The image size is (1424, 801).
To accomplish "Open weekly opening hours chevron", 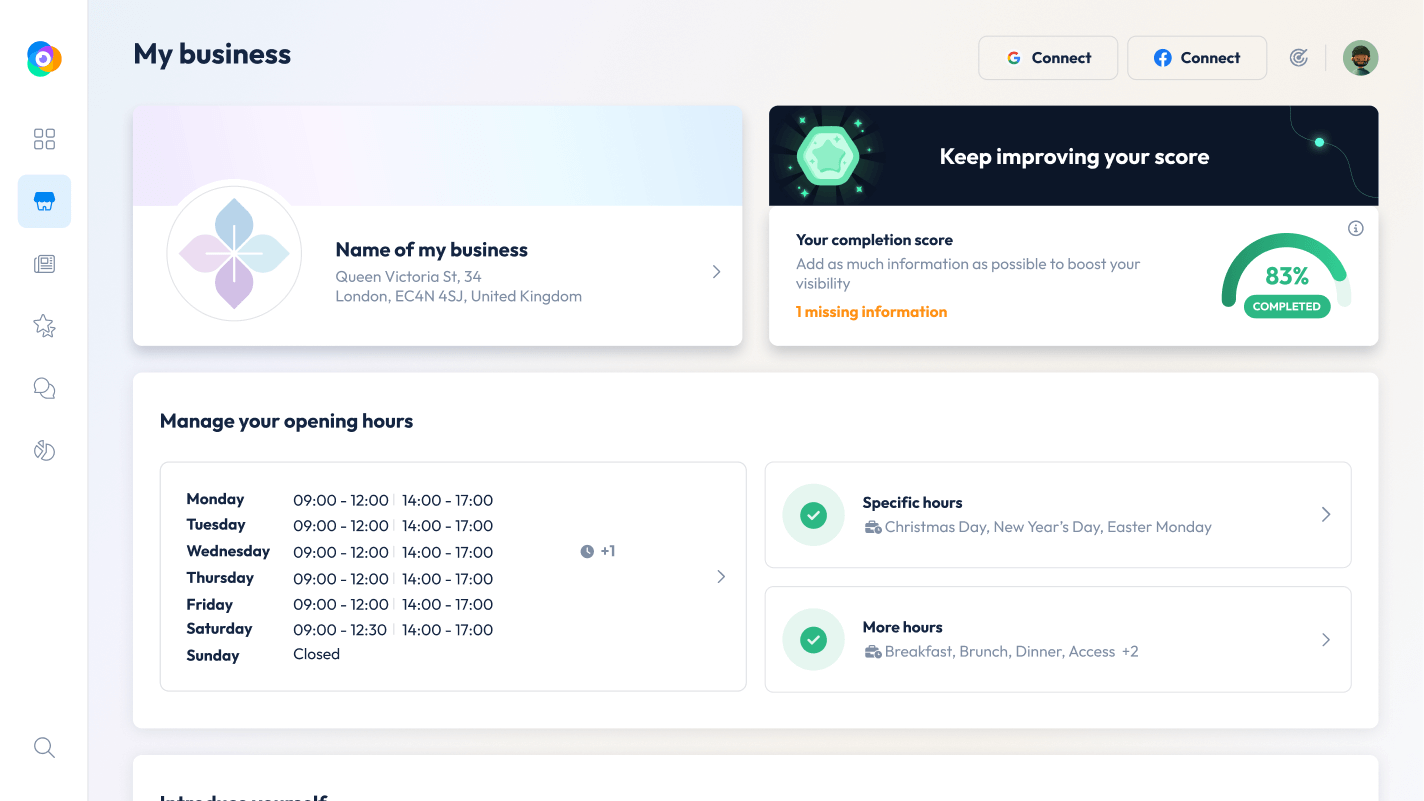I will pyautogui.click(x=721, y=577).
